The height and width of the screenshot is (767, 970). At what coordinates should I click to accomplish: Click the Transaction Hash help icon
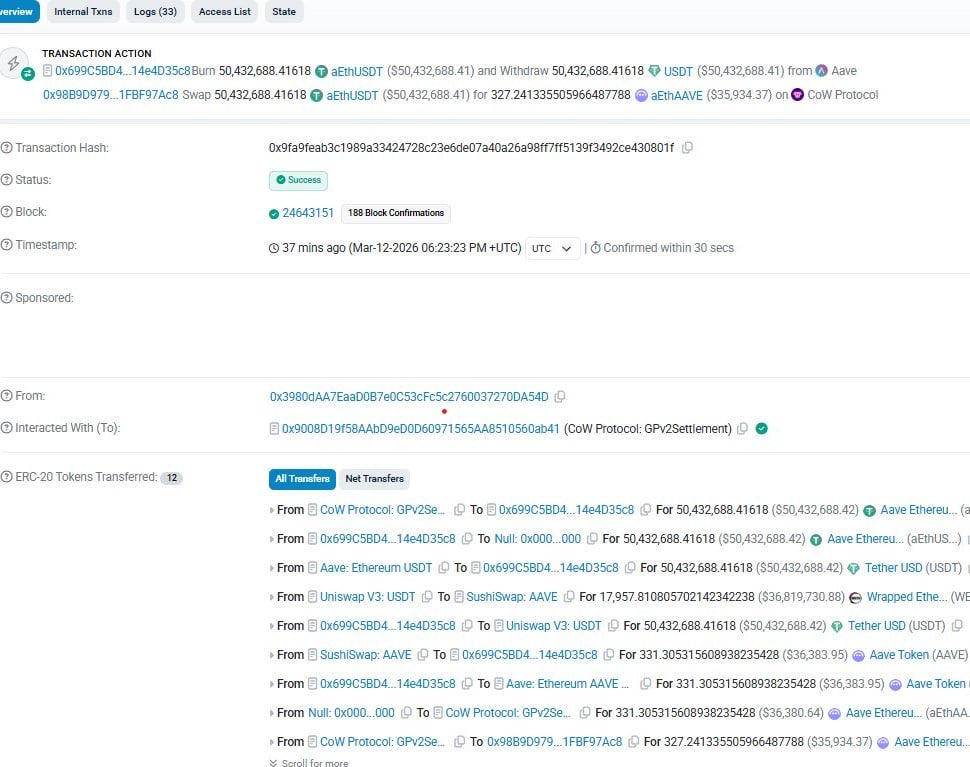click(x=6, y=148)
